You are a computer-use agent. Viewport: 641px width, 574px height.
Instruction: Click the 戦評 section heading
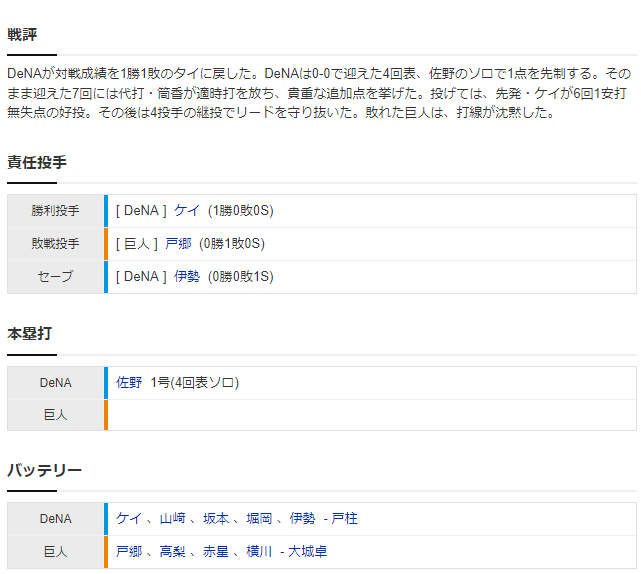pyautogui.click(x=22, y=35)
